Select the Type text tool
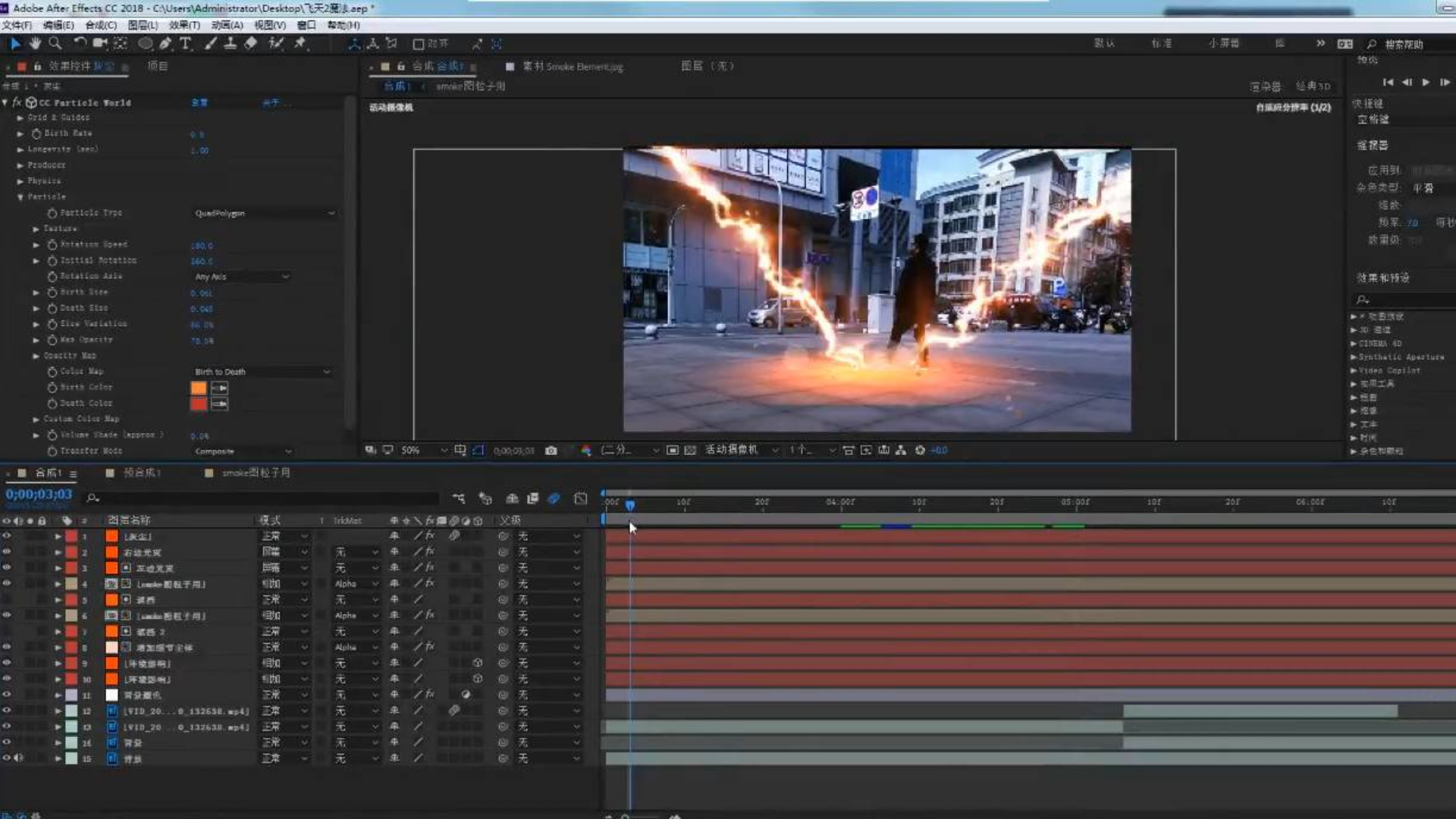This screenshot has height=819, width=1456. point(186,43)
